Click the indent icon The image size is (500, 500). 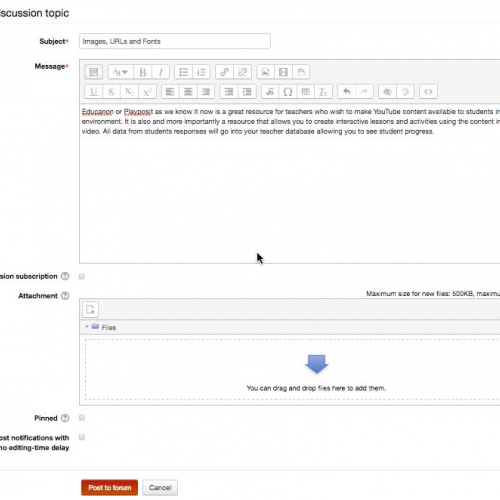click(x=247, y=91)
